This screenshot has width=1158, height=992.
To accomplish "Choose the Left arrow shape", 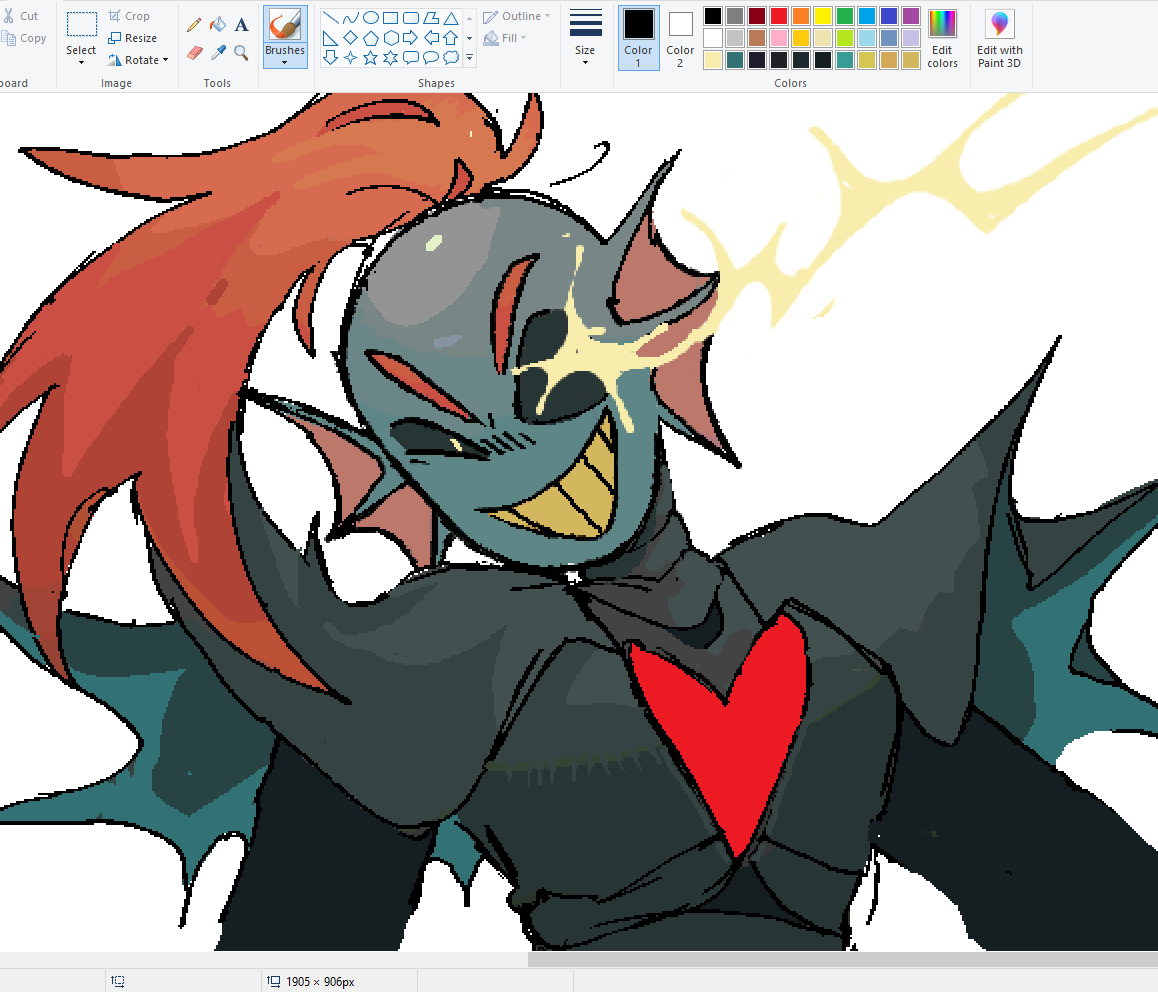I will [x=431, y=38].
